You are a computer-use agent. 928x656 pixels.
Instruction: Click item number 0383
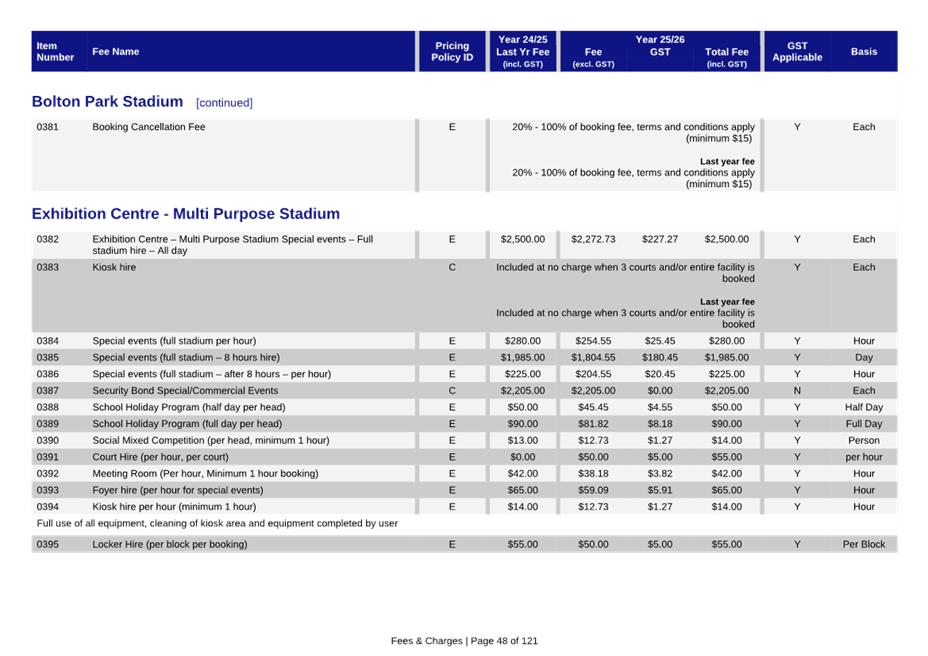(47, 267)
